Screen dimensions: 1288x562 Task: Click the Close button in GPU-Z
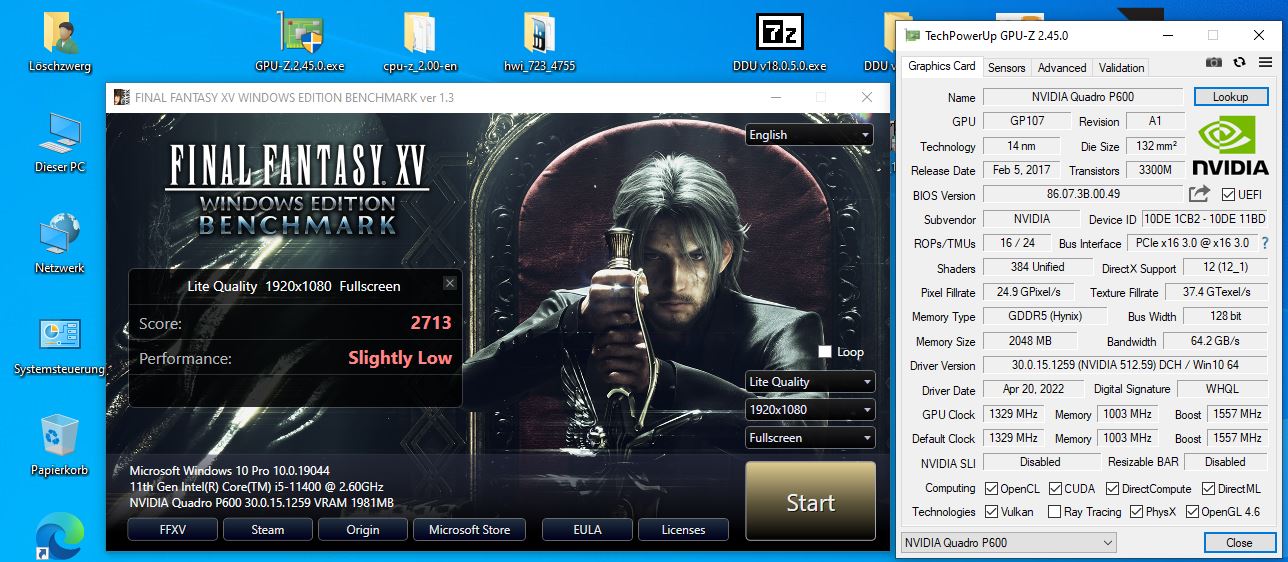(x=1239, y=543)
